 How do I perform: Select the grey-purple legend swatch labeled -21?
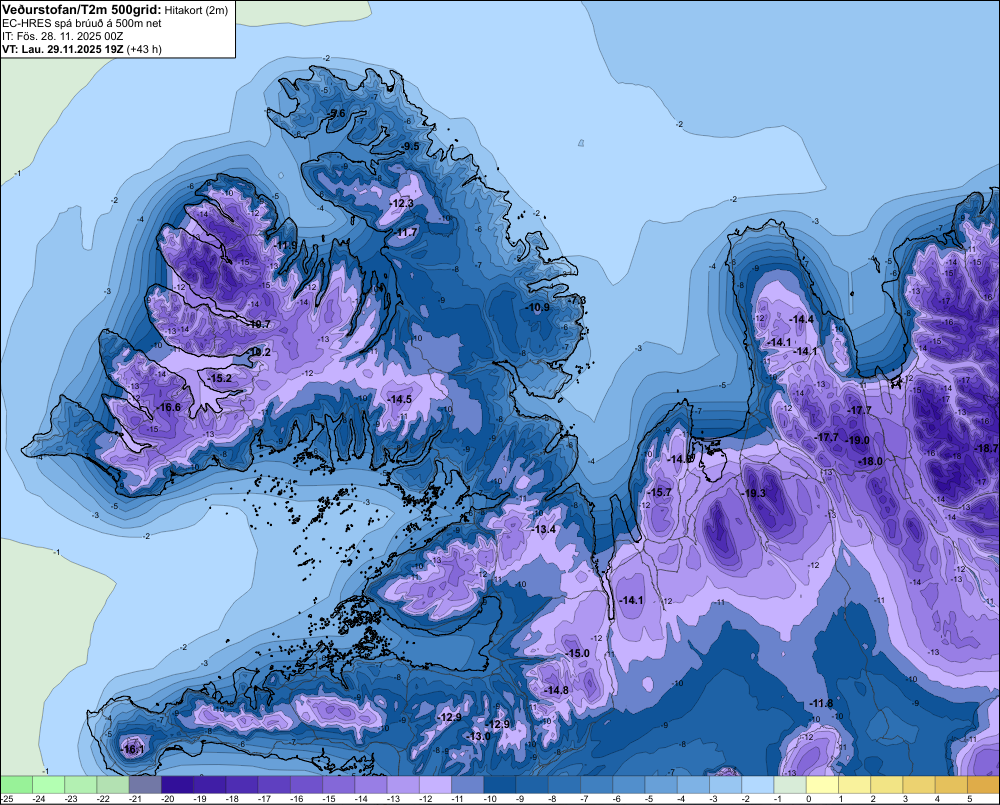click(x=145, y=784)
